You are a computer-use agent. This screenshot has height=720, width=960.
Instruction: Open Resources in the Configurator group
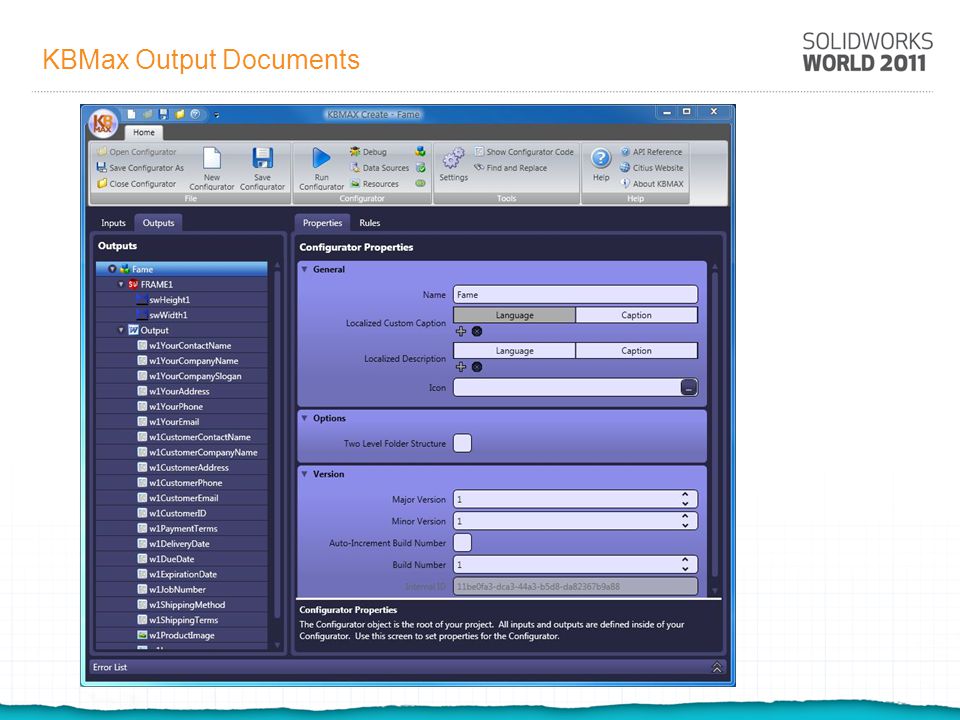pyautogui.click(x=374, y=184)
